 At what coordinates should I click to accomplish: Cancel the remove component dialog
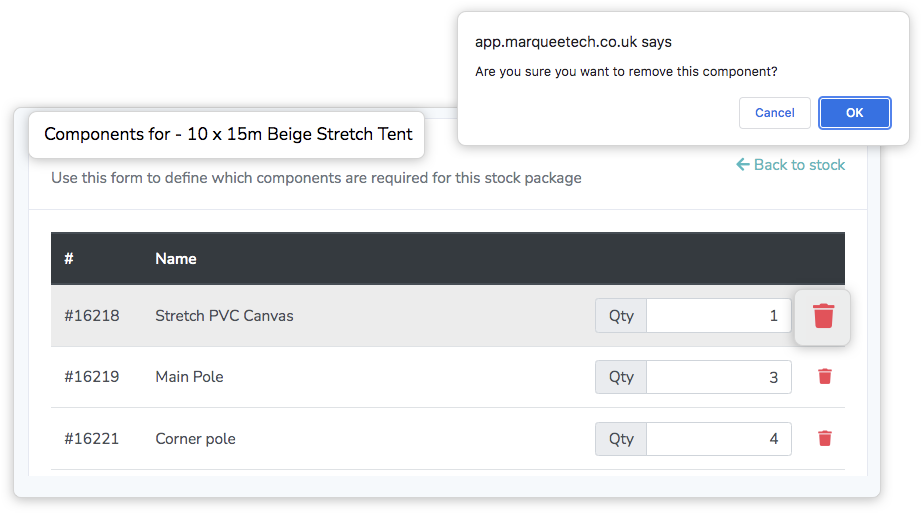pos(775,112)
